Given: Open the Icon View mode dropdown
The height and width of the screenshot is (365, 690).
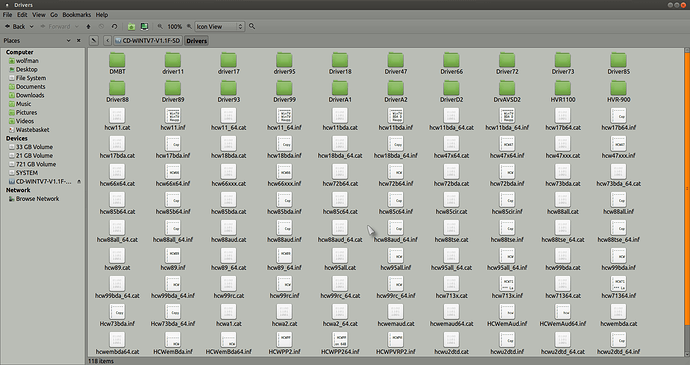Looking at the screenshot, I should pos(219,26).
